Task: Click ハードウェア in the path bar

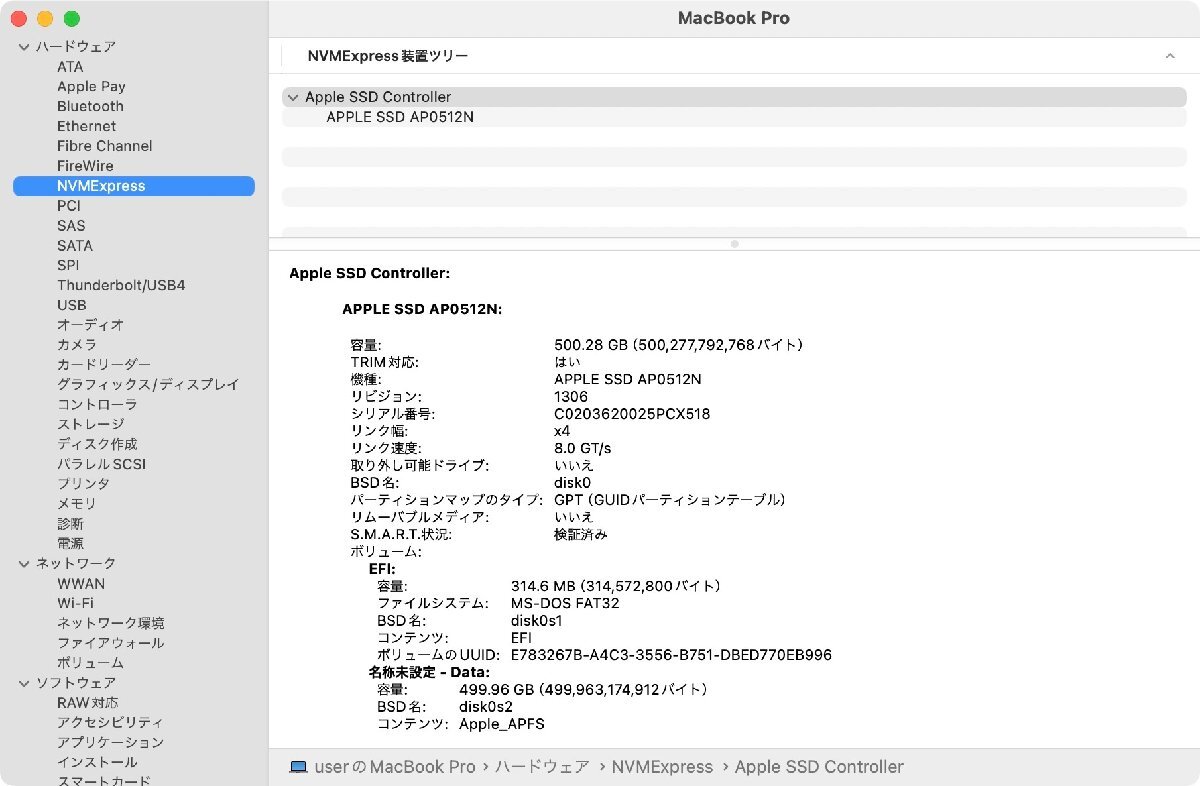Action: click(542, 767)
